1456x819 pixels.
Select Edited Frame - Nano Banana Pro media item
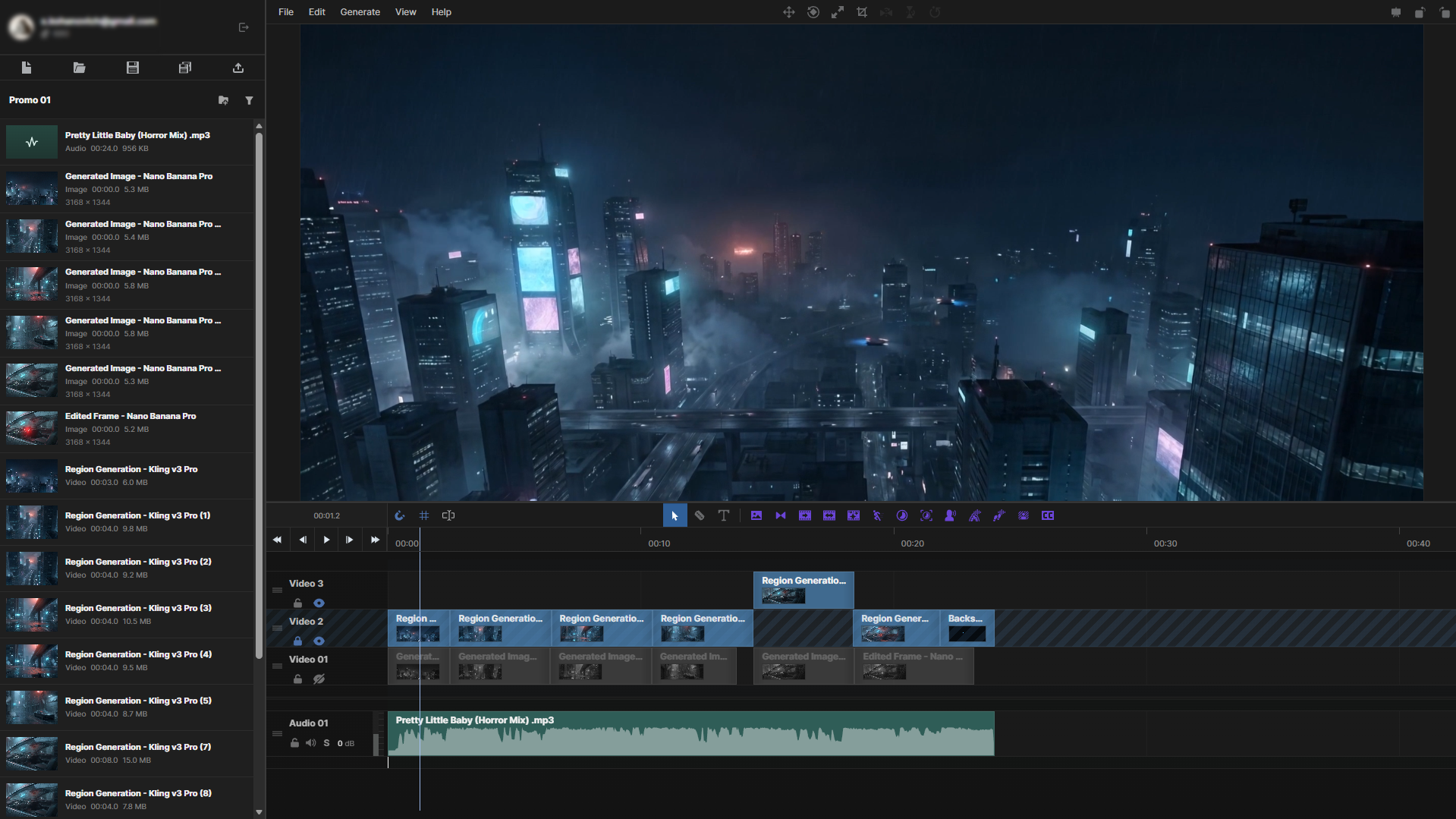click(x=127, y=429)
